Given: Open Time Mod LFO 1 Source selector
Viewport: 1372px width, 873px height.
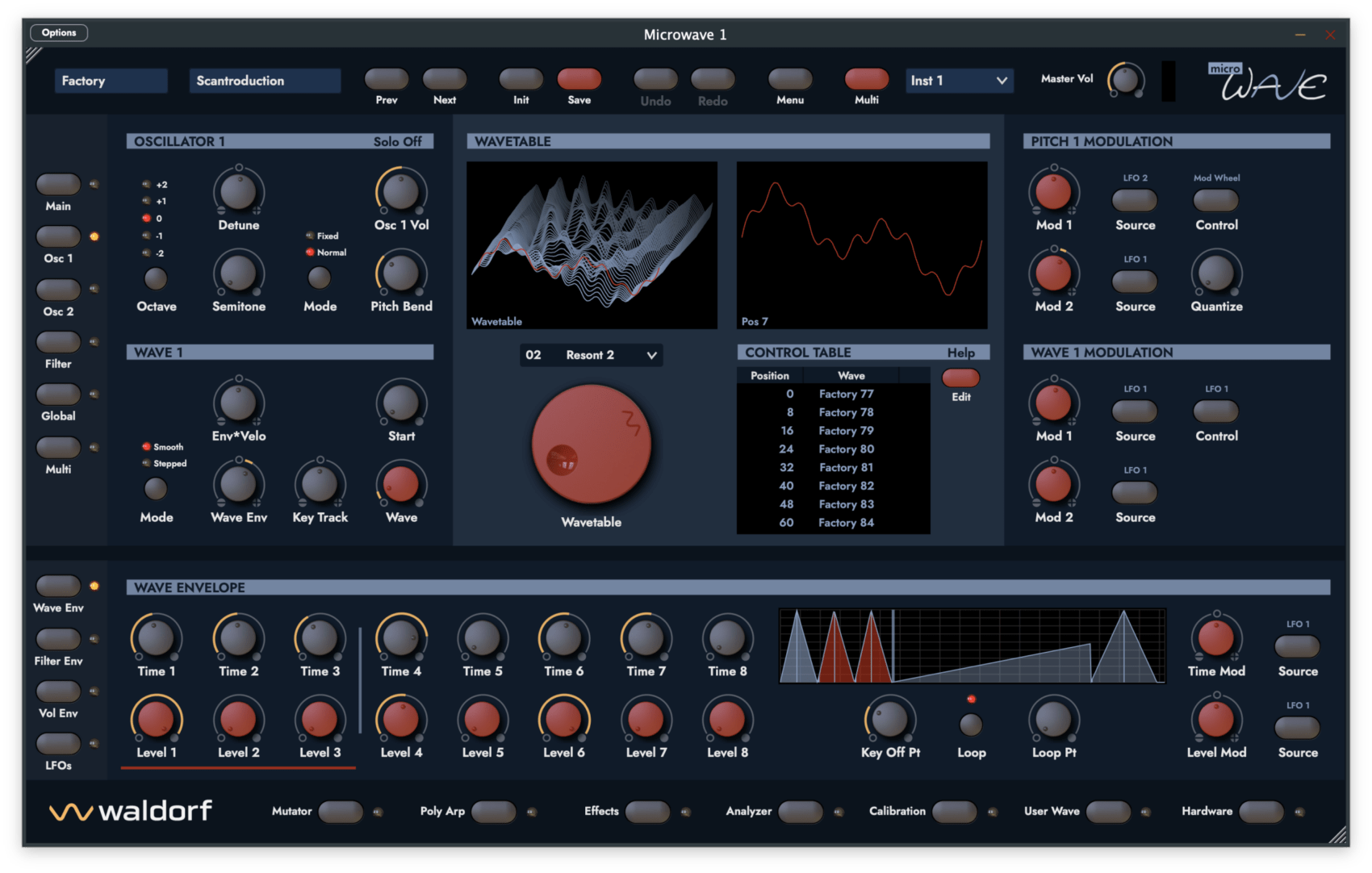Looking at the screenshot, I should [x=1298, y=646].
